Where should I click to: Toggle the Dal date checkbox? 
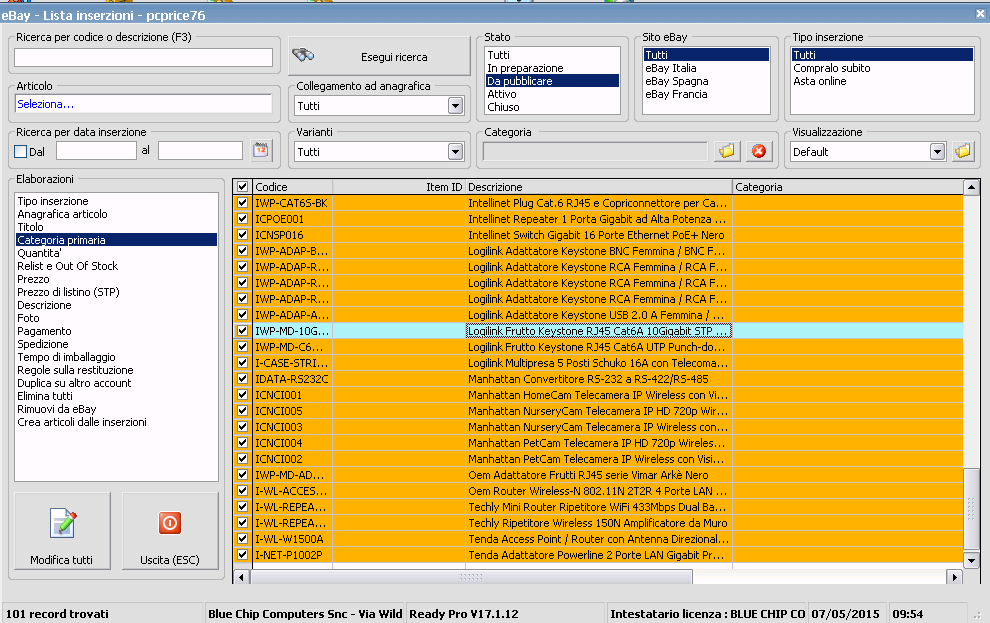pyautogui.click(x=21, y=151)
